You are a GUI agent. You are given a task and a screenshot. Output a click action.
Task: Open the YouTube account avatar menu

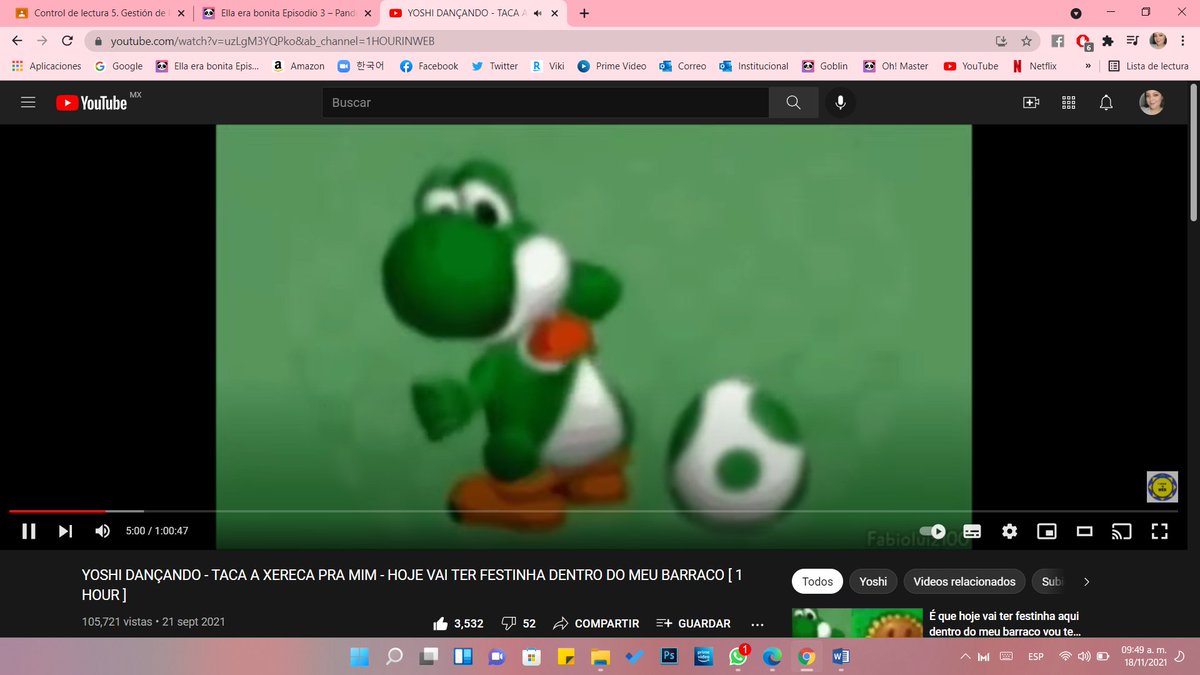click(1152, 103)
